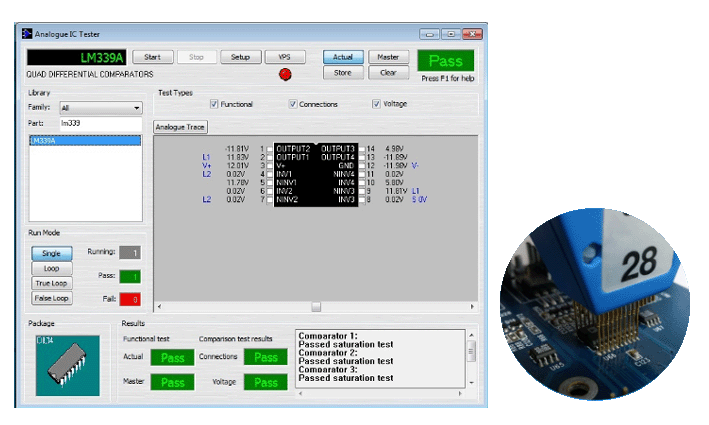709x425 pixels.
Task: Select Actual mode button
Action: tap(343, 57)
